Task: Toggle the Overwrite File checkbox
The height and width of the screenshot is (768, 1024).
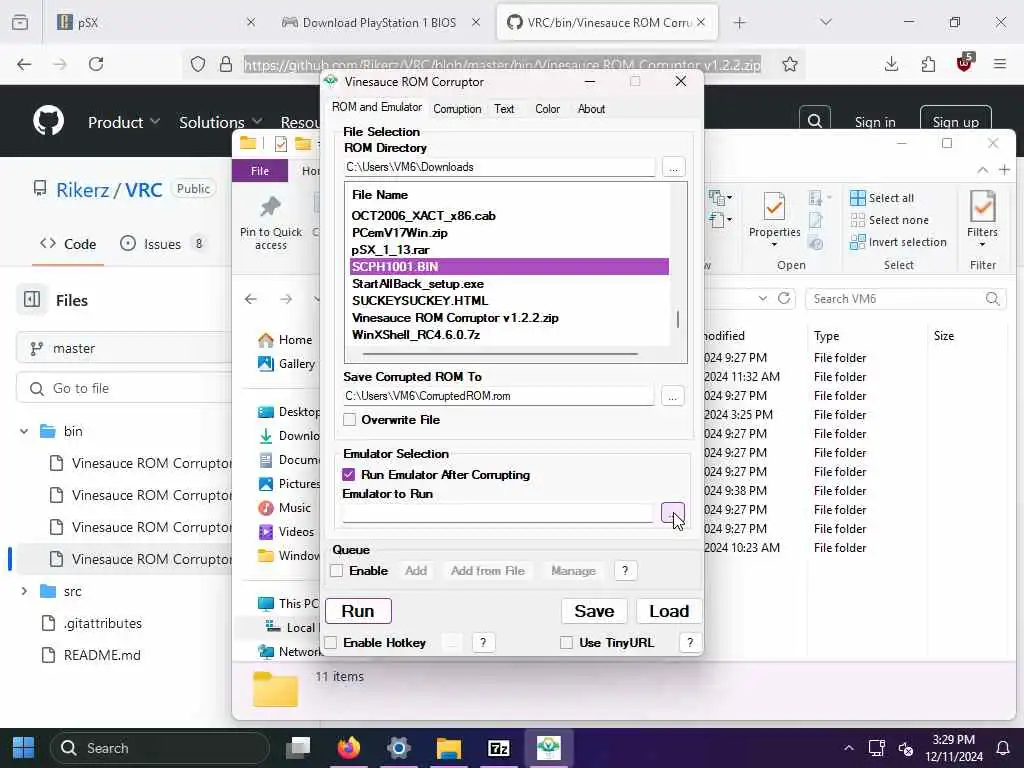Action: [349, 419]
